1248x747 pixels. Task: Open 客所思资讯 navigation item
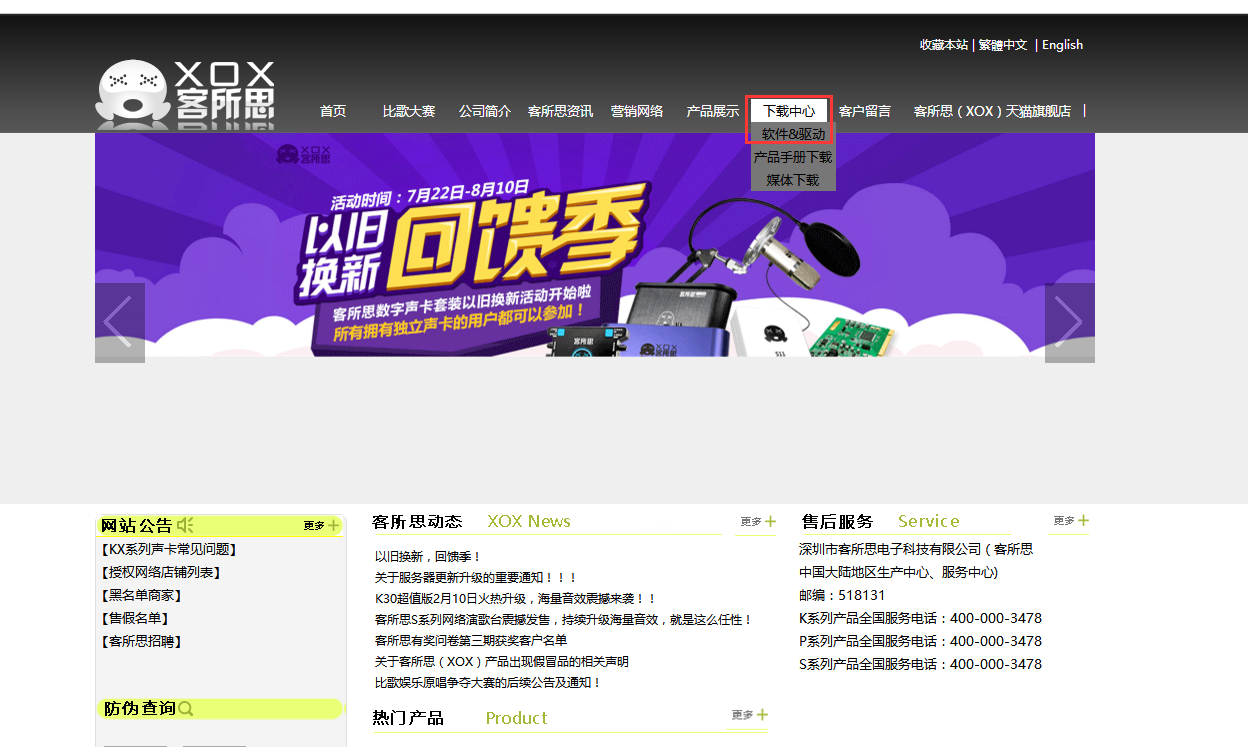(x=560, y=111)
